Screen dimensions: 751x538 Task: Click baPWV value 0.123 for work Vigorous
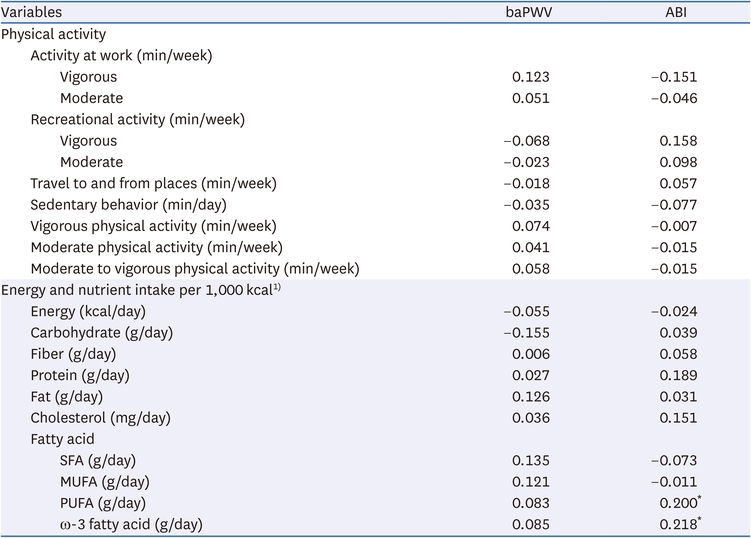(531, 77)
